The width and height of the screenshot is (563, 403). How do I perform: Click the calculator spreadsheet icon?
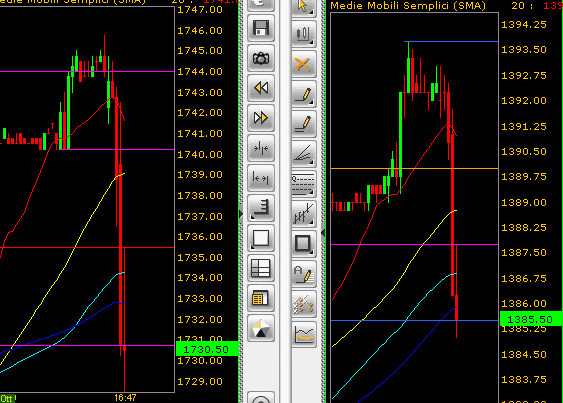[261, 298]
